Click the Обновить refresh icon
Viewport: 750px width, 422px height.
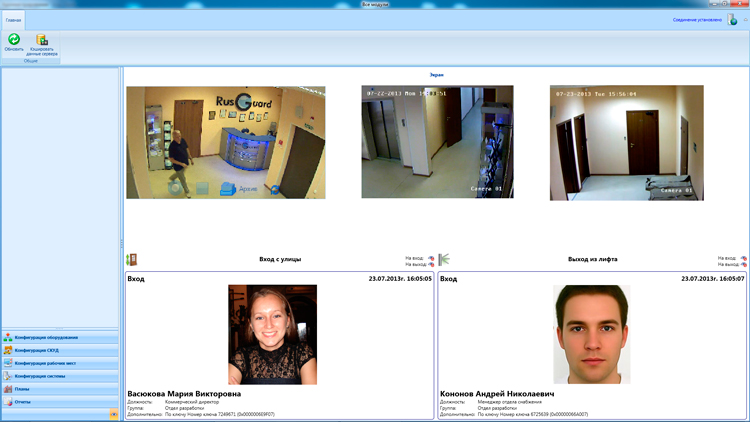14,39
